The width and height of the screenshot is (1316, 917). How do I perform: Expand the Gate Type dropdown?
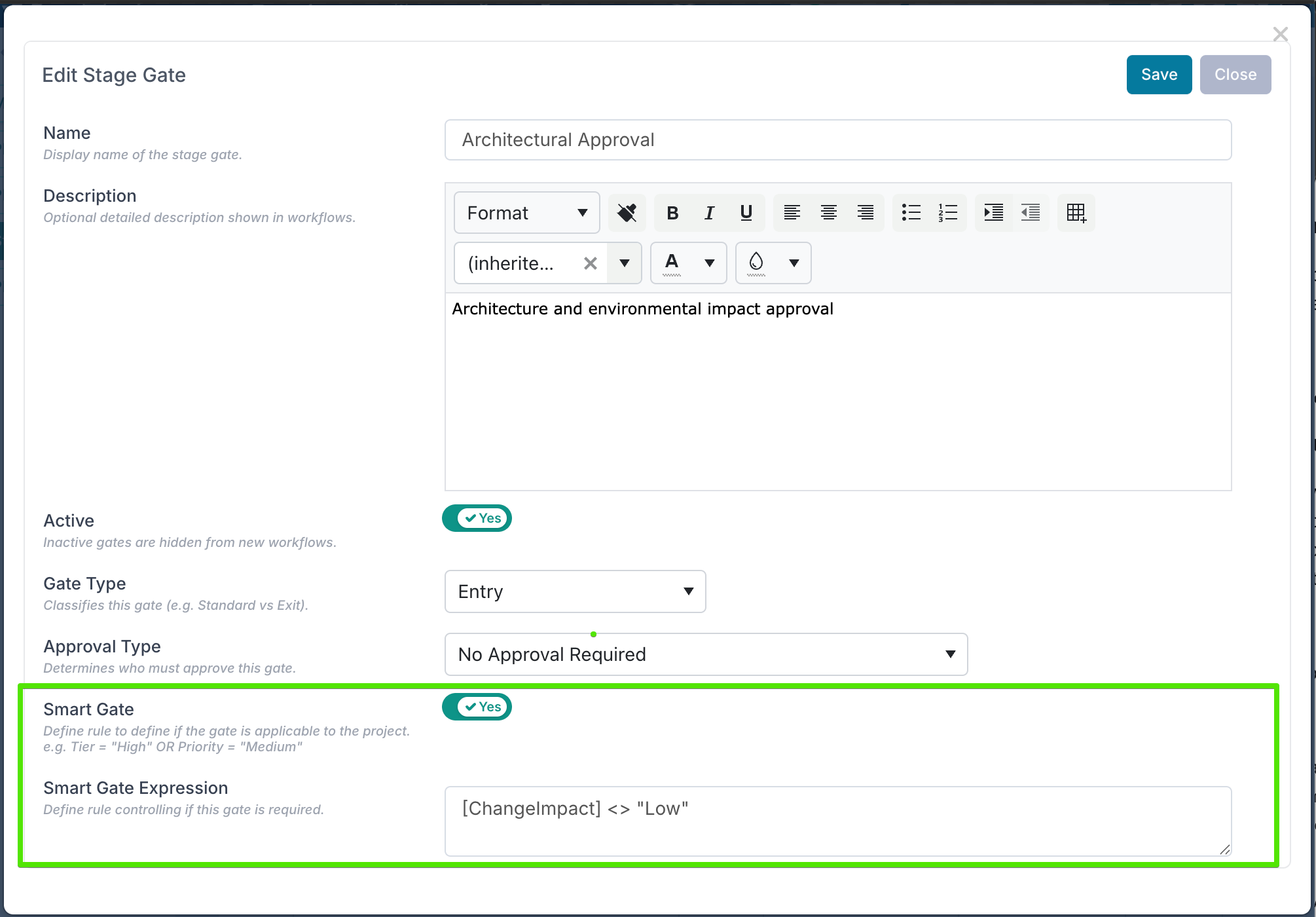pyautogui.click(x=575, y=591)
